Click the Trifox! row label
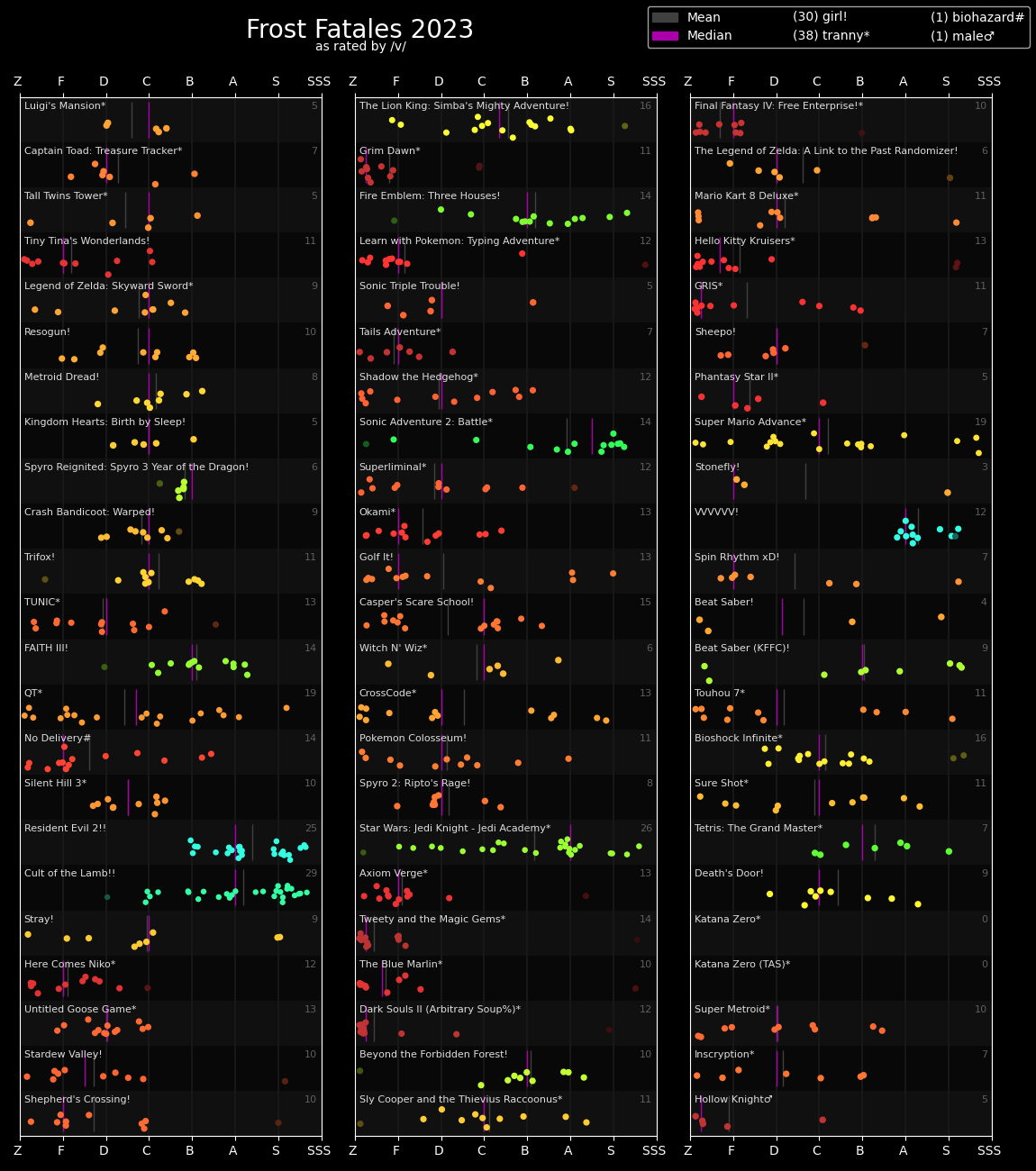 click(x=40, y=558)
